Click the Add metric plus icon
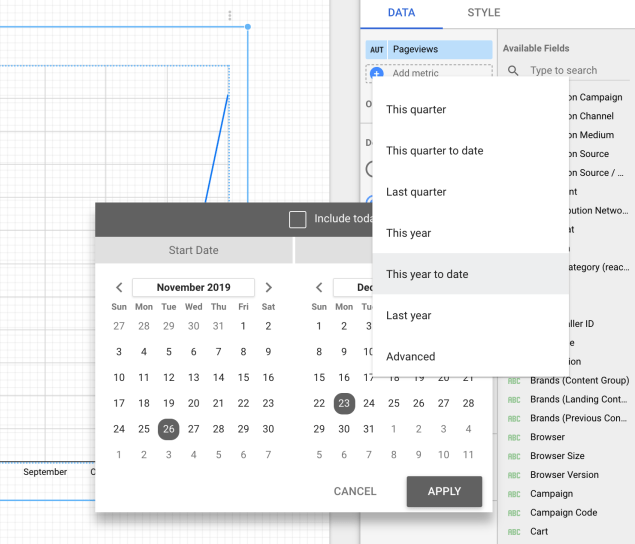The image size is (635, 544). (377, 74)
